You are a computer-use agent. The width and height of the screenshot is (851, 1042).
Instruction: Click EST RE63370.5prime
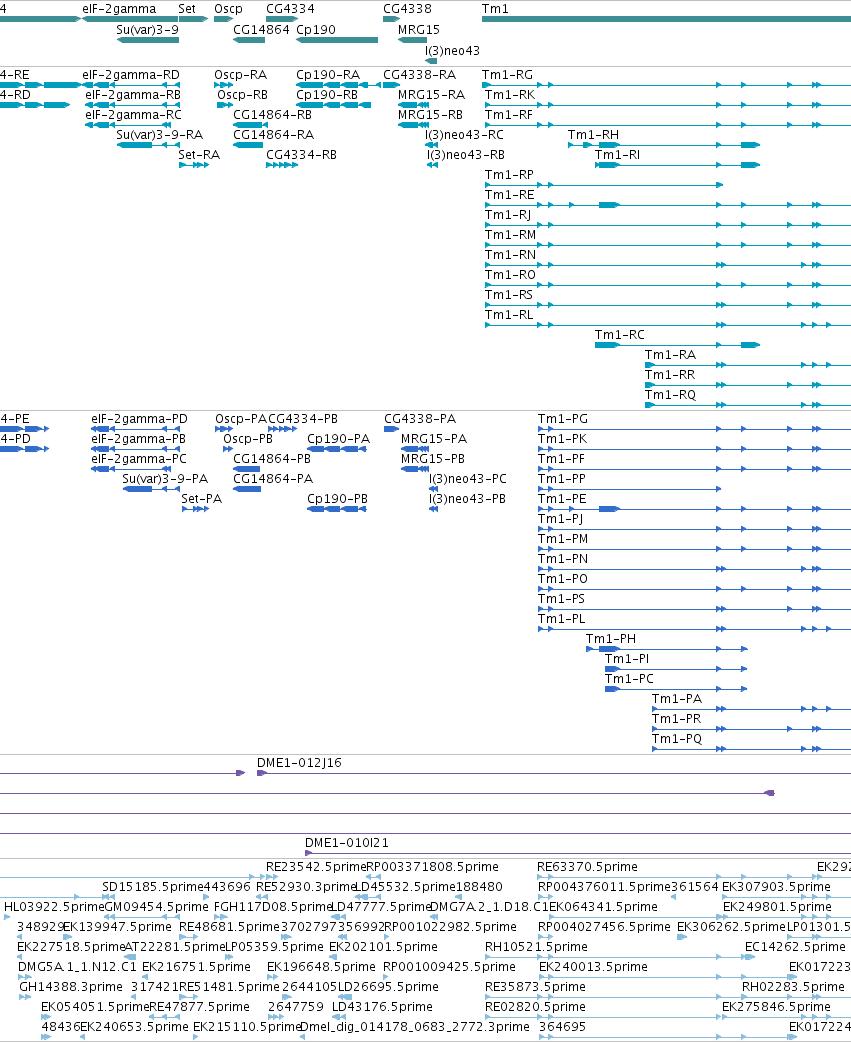tap(587, 867)
